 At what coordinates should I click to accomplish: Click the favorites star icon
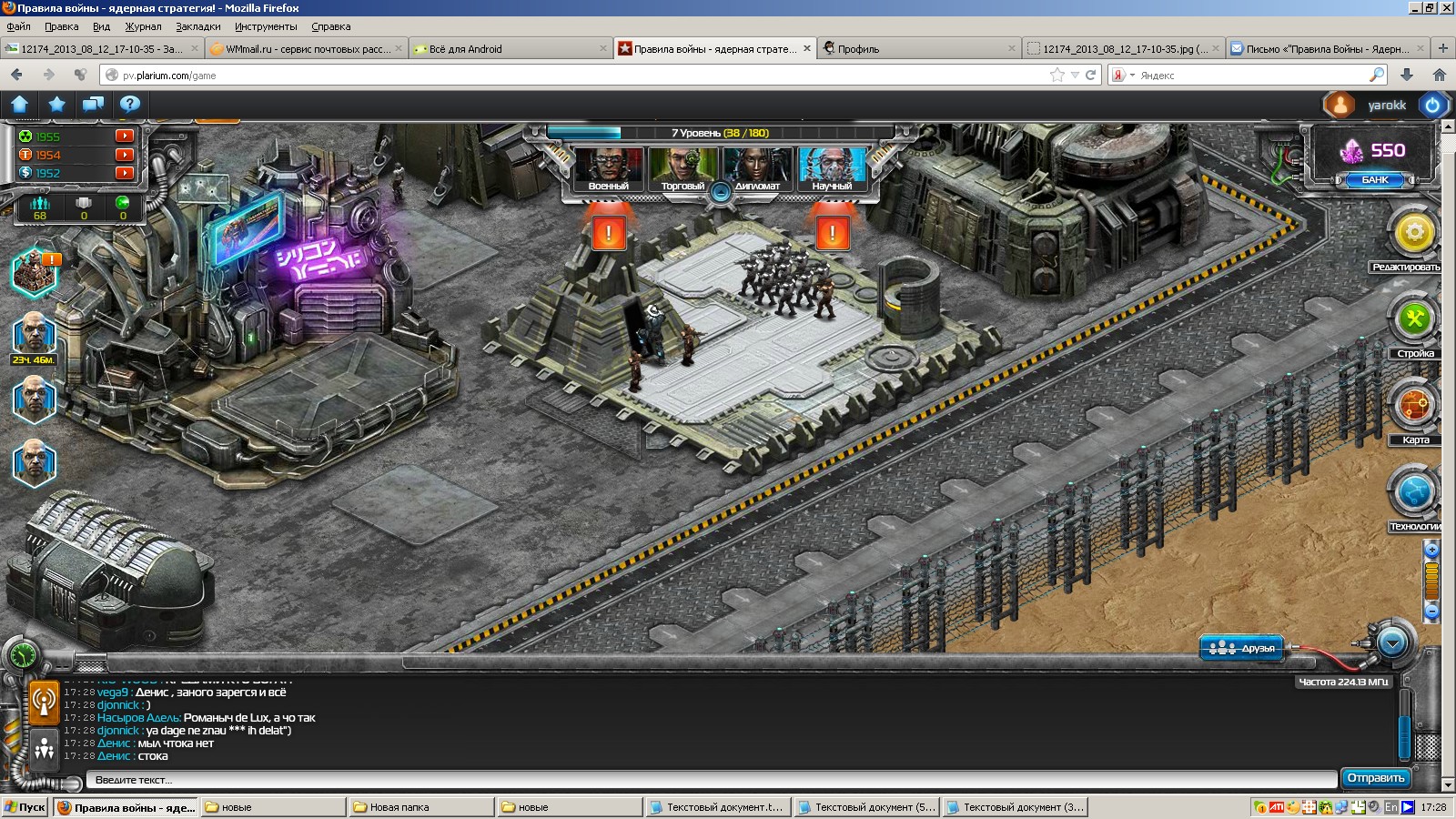point(56,105)
